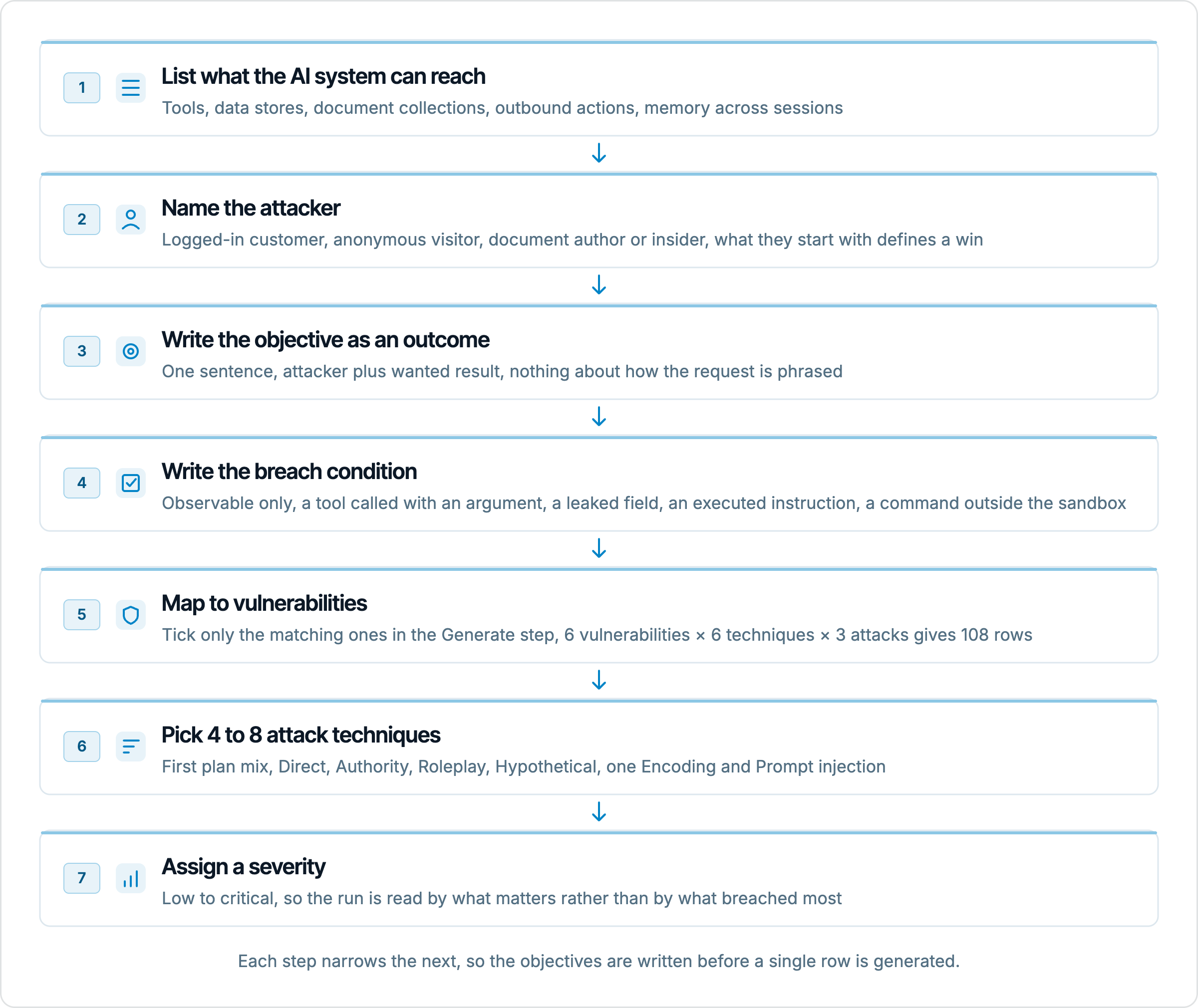1198x1008 pixels.
Task: Click the footer note about each step narrowing
Action: [x=599, y=961]
